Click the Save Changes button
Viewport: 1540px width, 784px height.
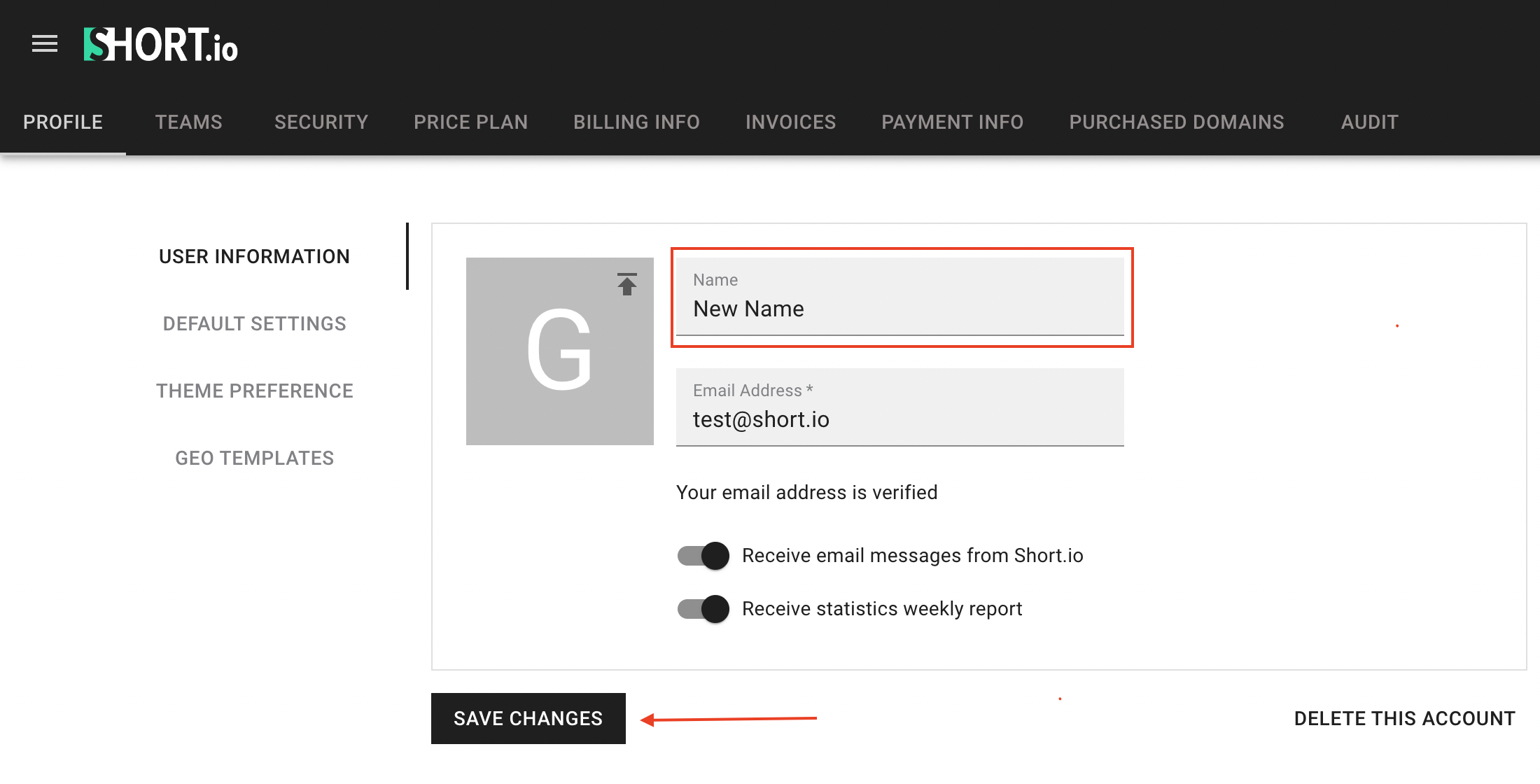tap(528, 719)
